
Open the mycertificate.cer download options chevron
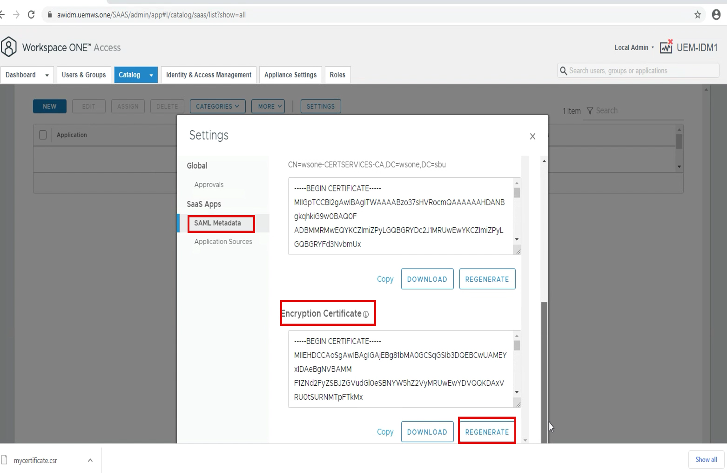[x=90, y=460]
